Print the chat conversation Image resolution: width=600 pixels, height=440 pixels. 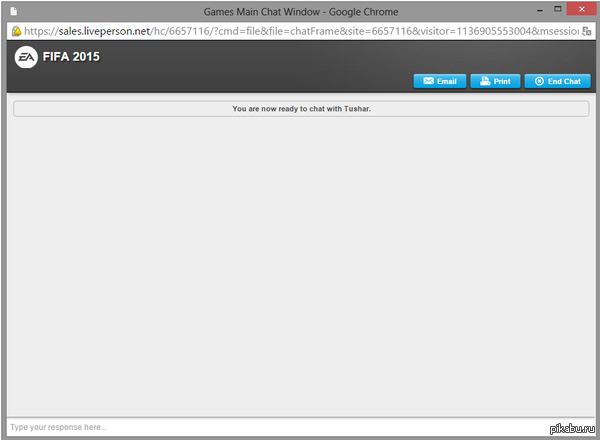click(x=494, y=81)
